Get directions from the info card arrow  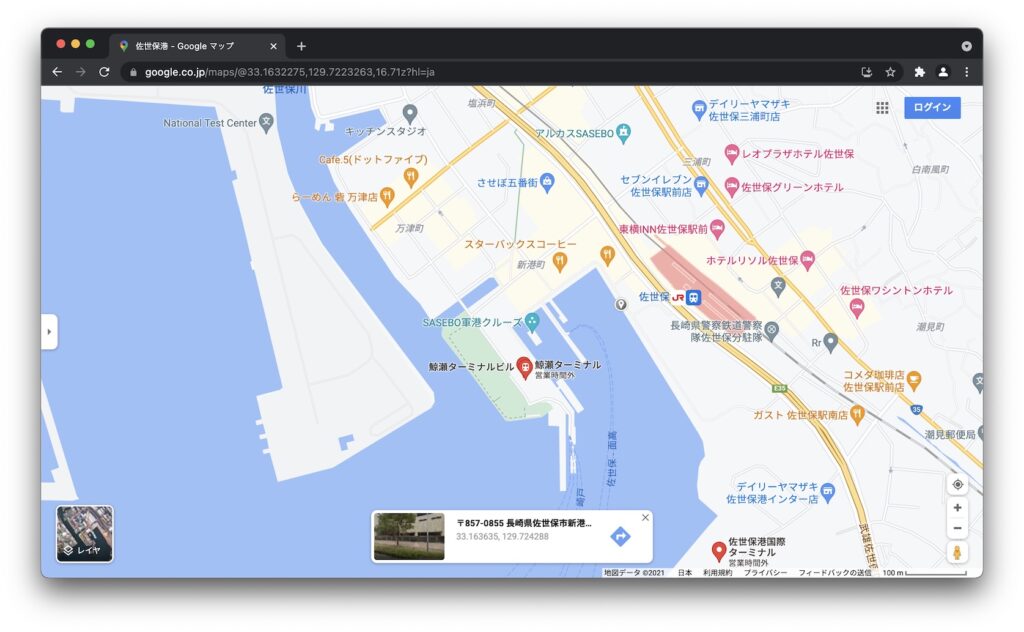(620, 536)
